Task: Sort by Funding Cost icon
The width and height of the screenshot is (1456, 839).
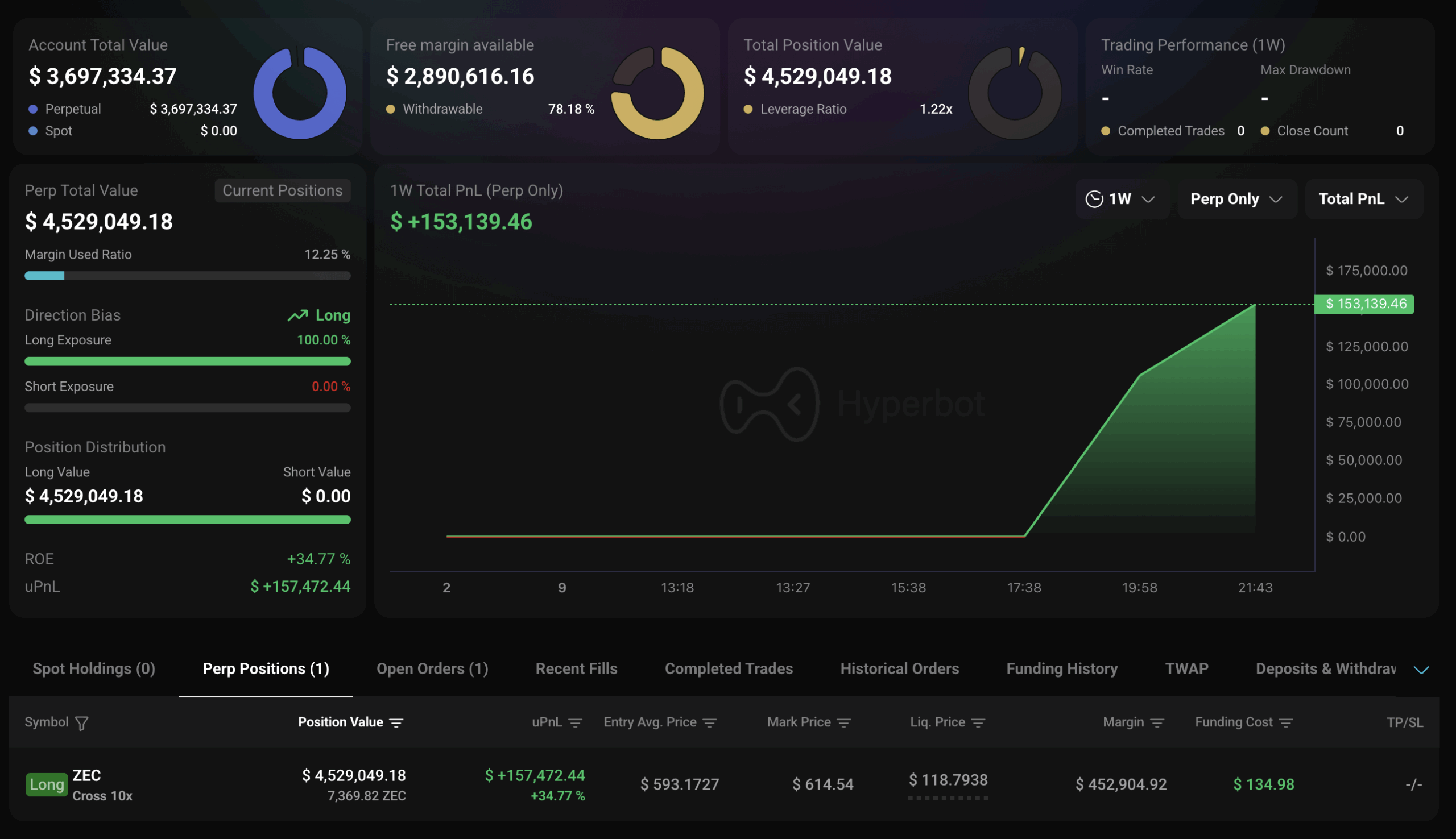Action: point(1286,722)
